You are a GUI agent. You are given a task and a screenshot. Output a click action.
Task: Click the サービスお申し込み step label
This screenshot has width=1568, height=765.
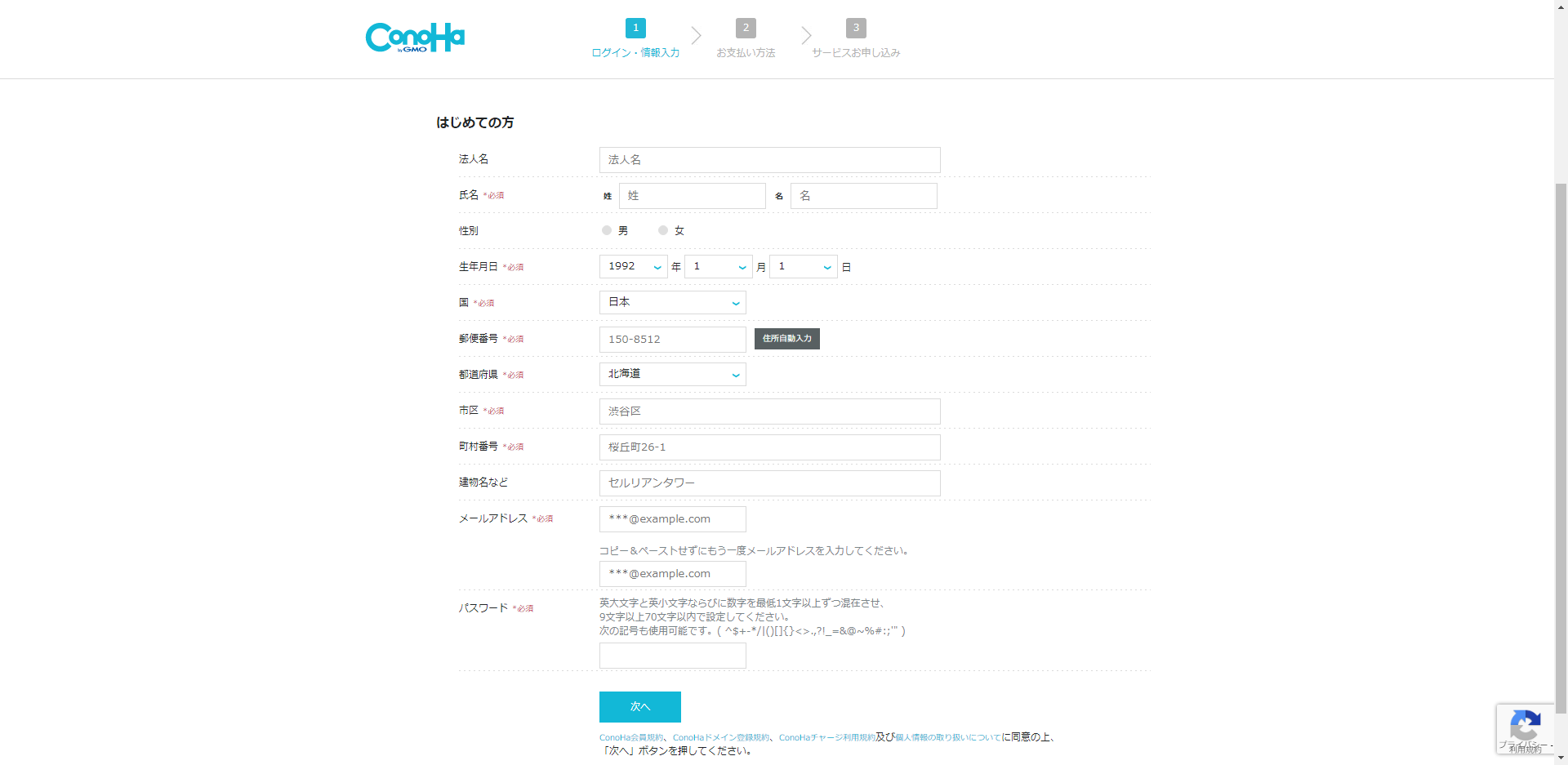856,53
